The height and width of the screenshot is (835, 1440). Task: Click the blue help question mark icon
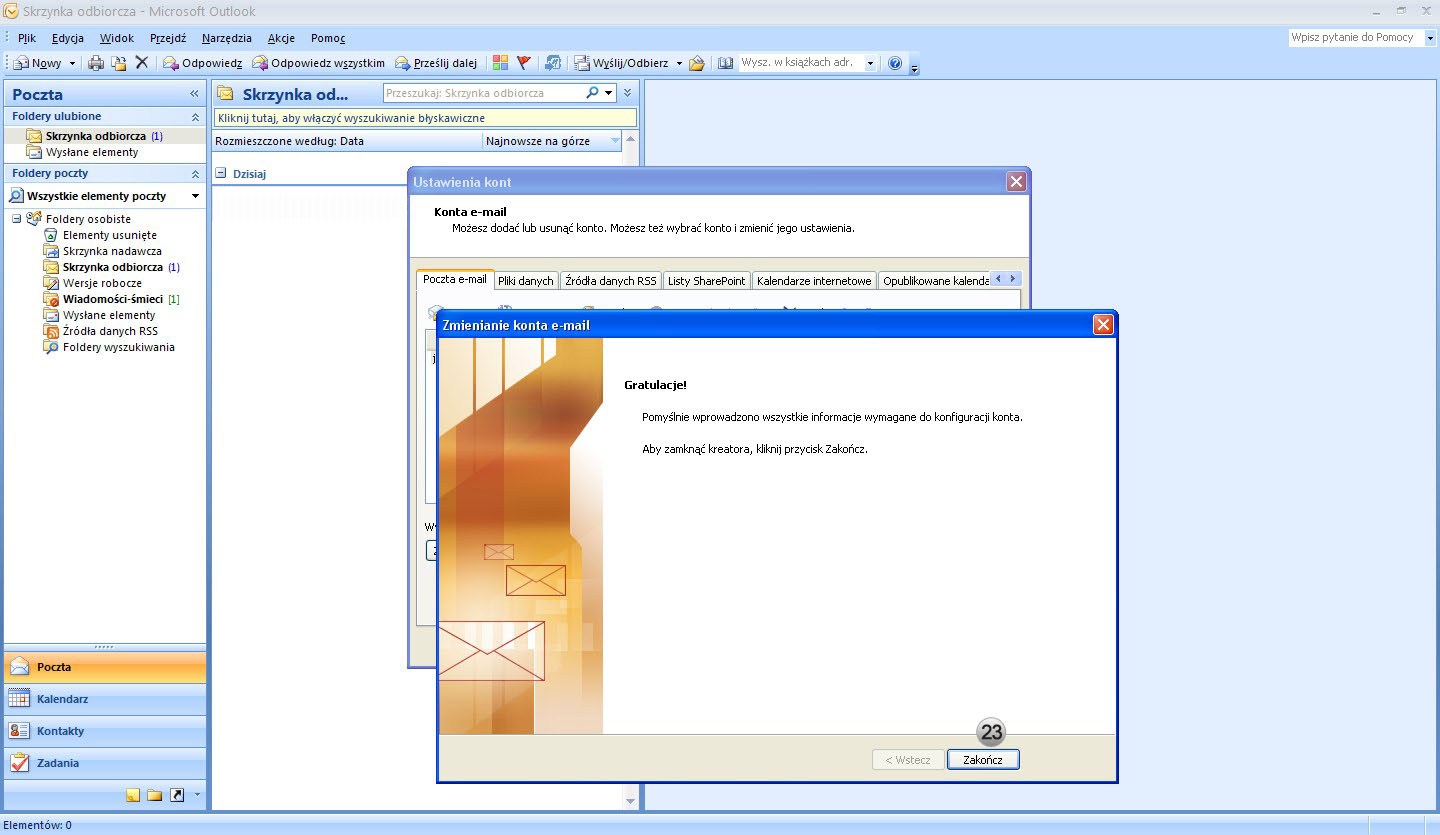coord(895,63)
